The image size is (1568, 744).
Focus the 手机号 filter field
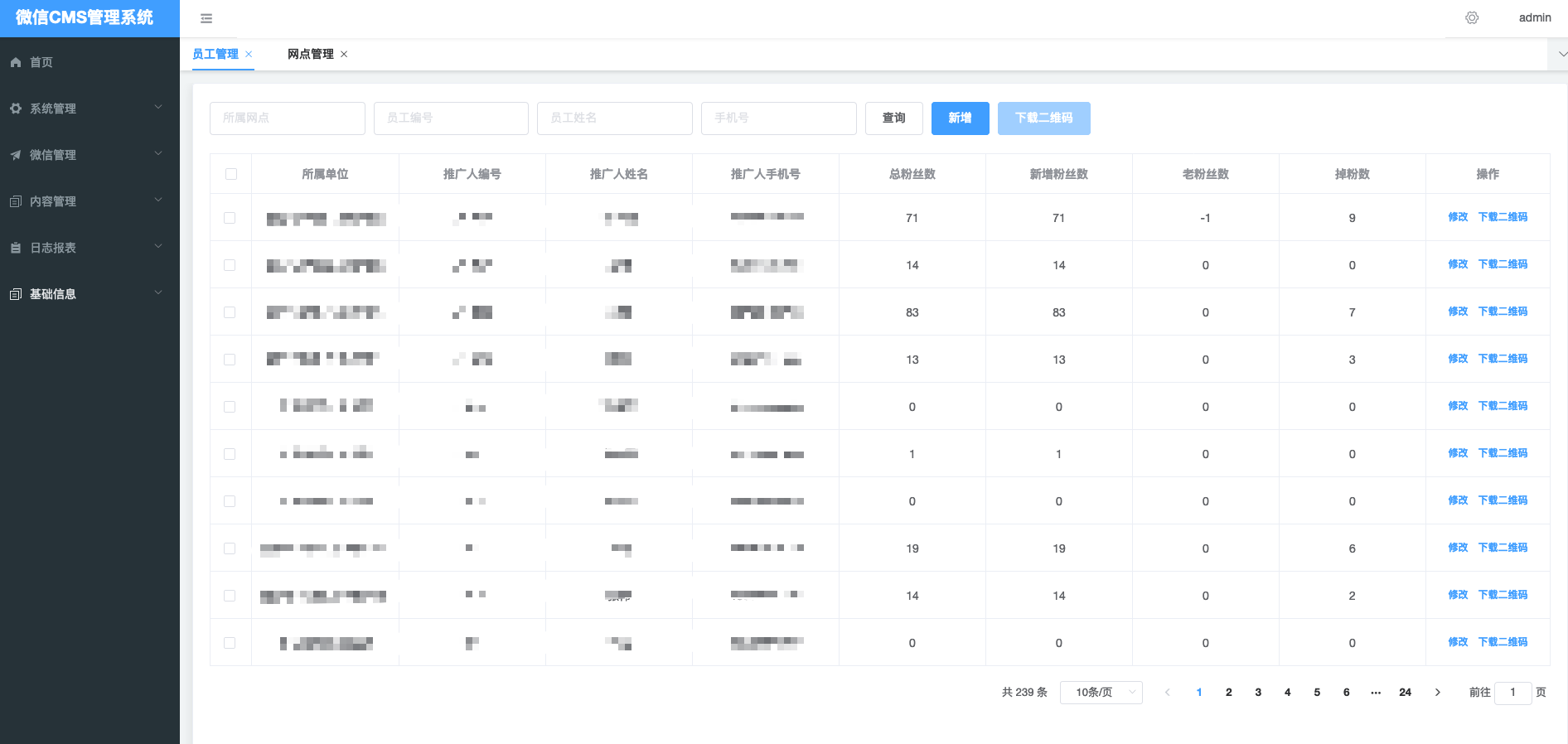click(x=779, y=118)
